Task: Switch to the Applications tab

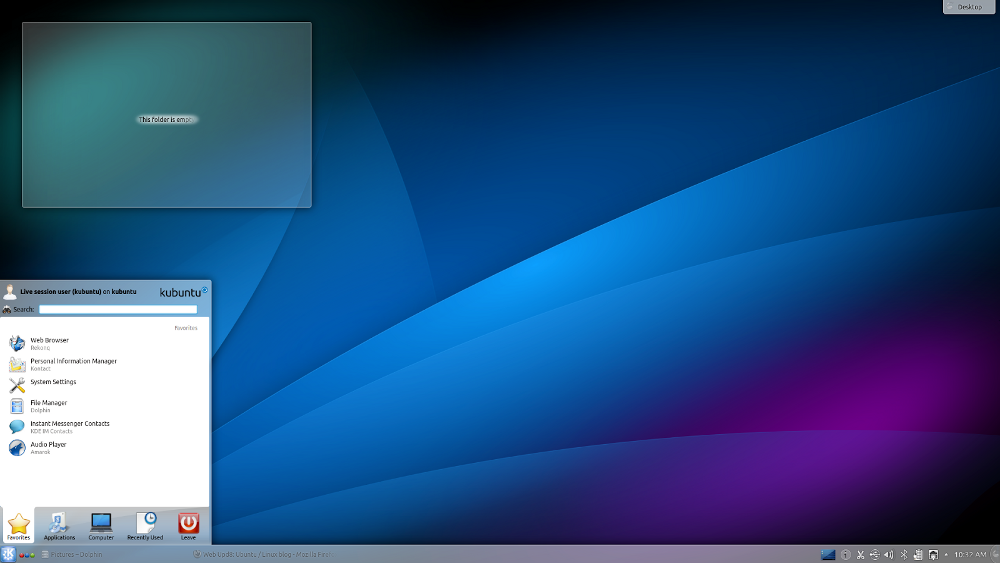Action: 59,526
